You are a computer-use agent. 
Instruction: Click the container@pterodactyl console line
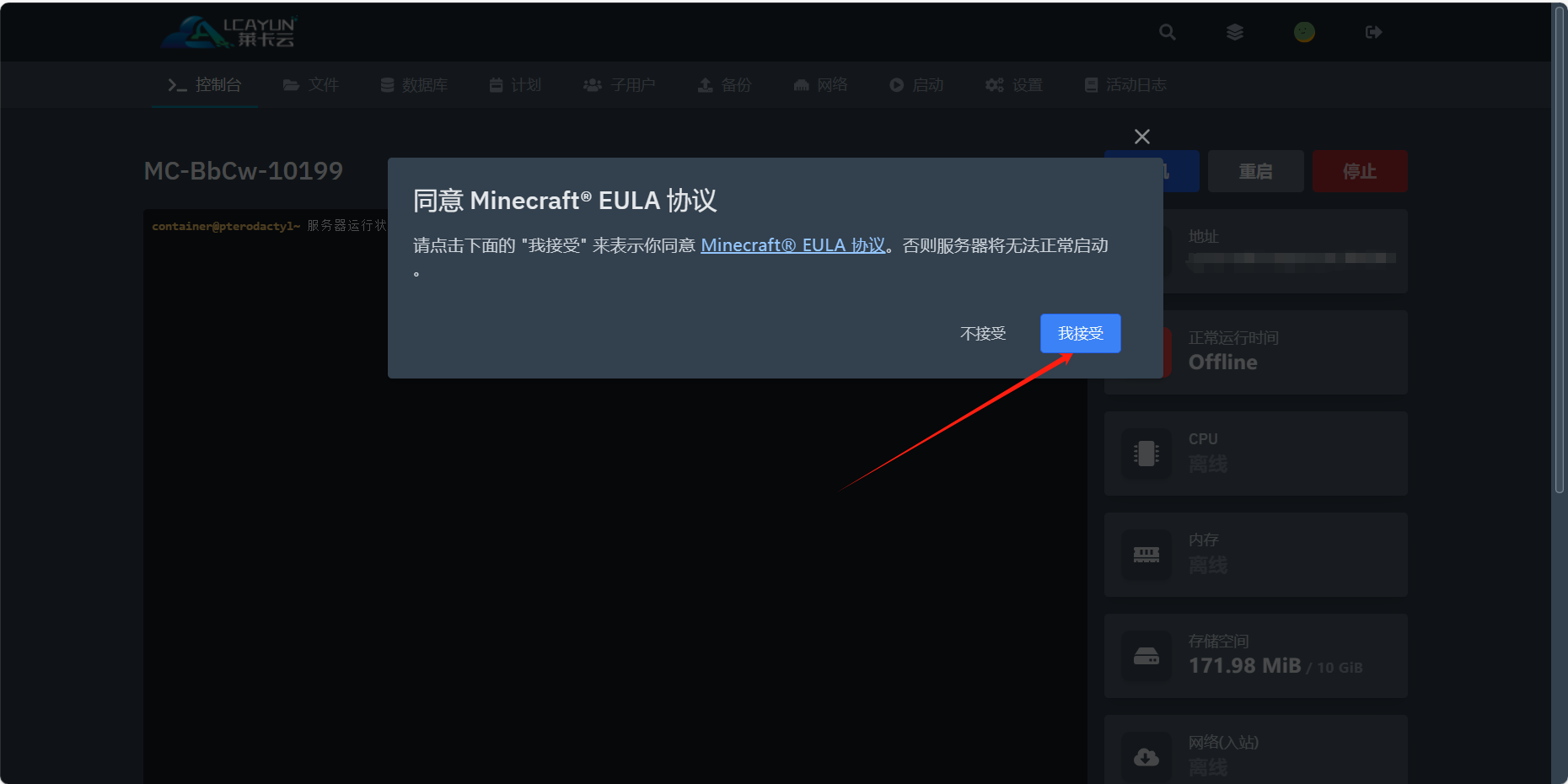pos(268,226)
